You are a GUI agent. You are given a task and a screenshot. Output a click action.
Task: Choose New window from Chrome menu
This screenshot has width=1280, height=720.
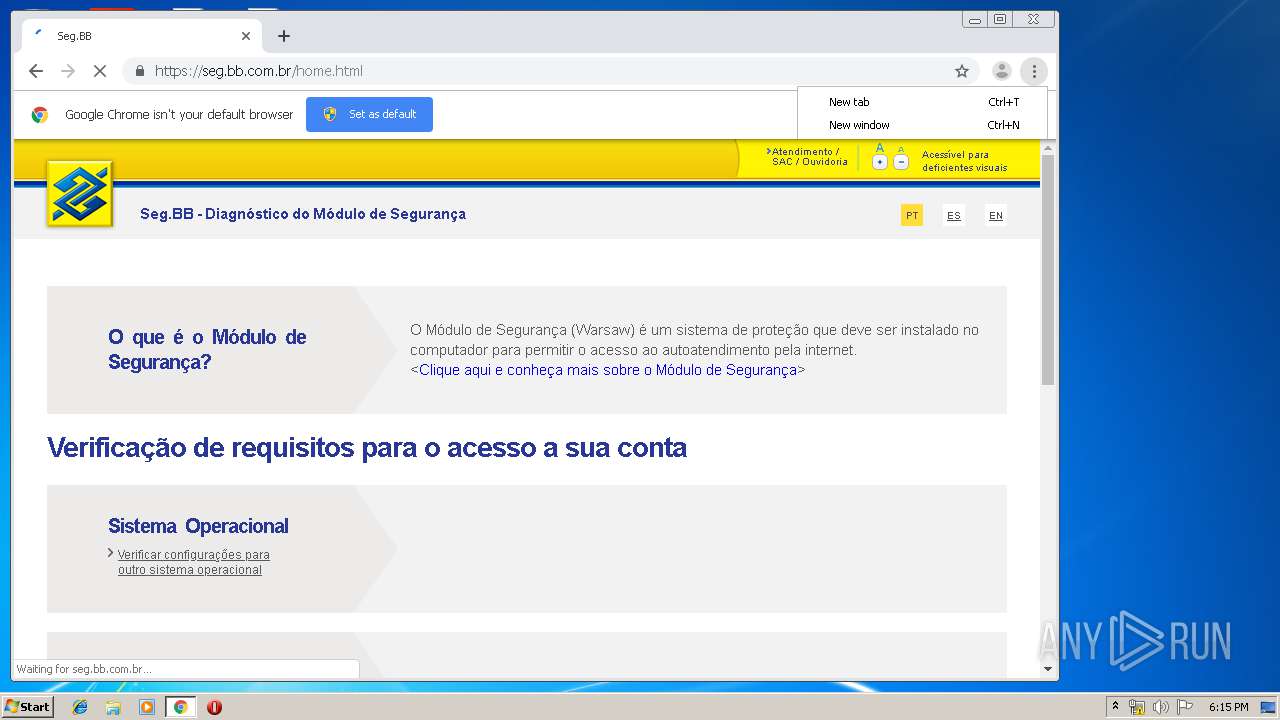[922, 125]
